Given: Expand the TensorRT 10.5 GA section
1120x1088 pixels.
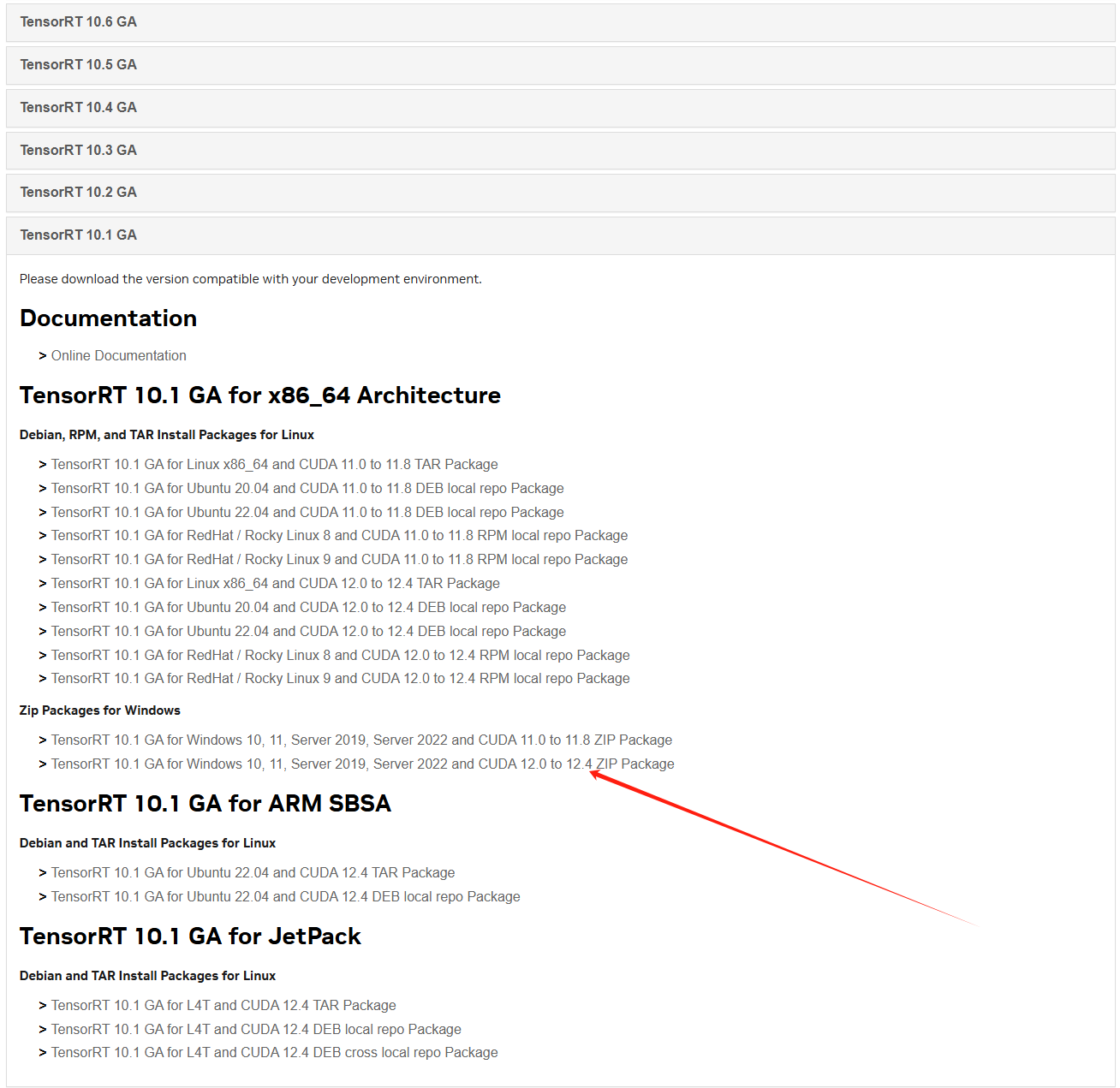Looking at the screenshot, I should 79,65.
